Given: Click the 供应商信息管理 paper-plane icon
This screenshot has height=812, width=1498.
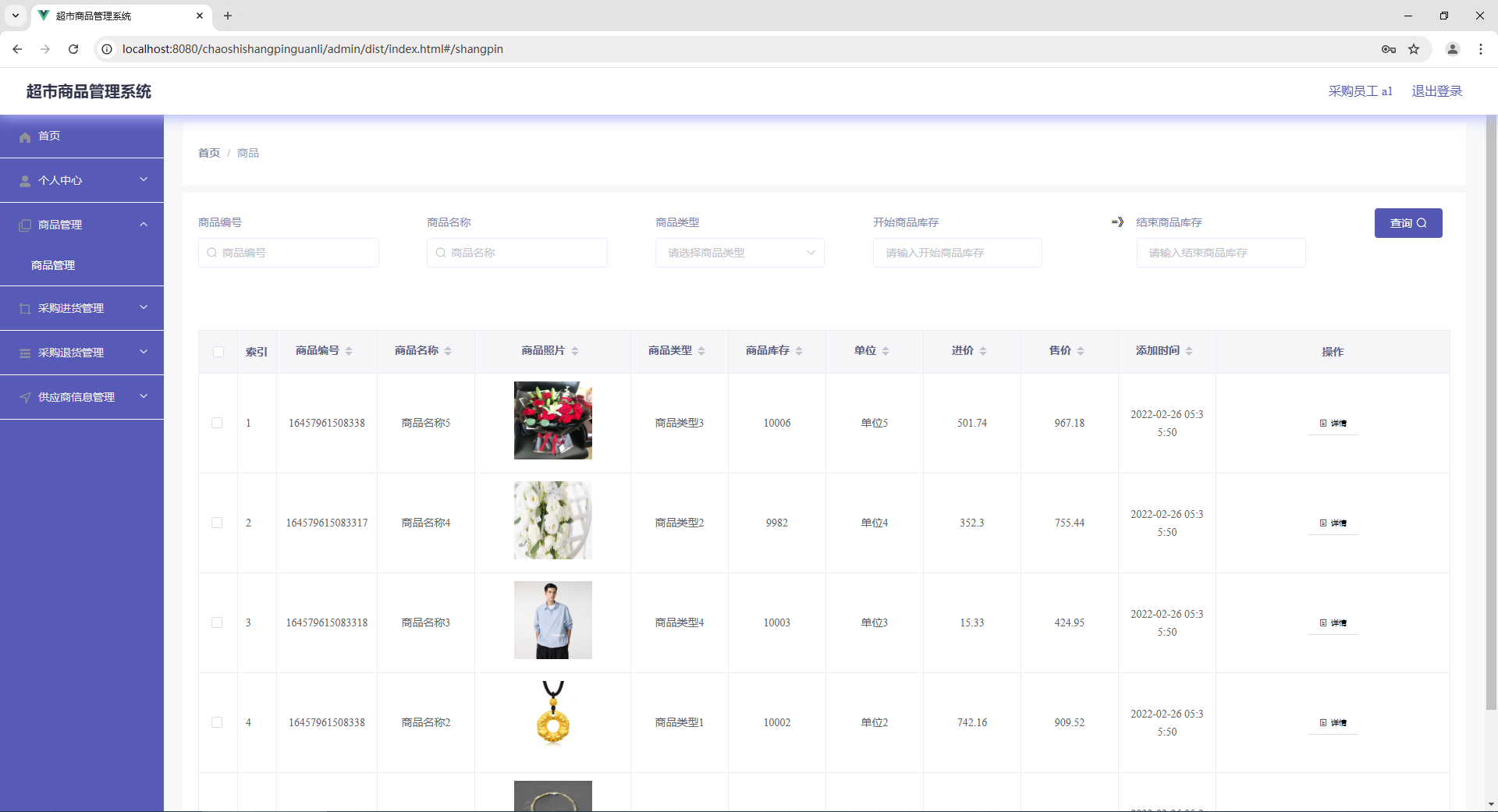Looking at the screenshot, I should 25,398.
